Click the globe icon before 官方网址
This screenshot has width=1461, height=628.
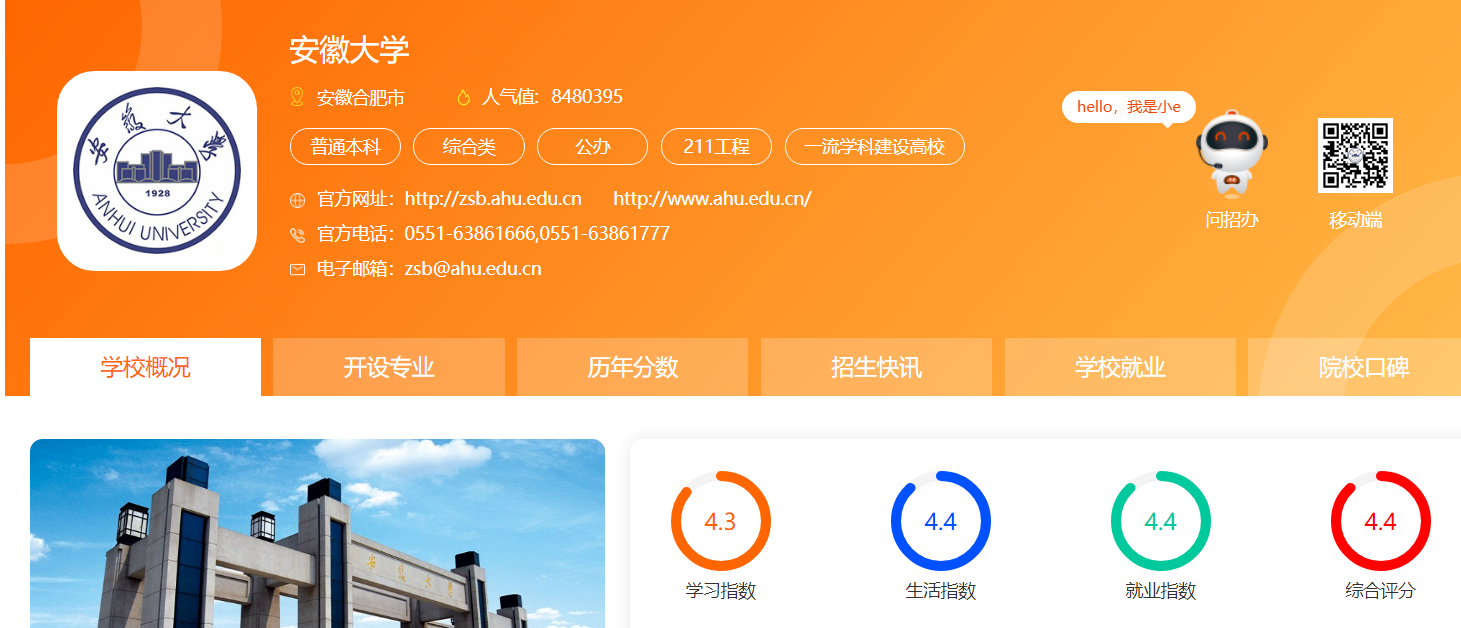297,200
